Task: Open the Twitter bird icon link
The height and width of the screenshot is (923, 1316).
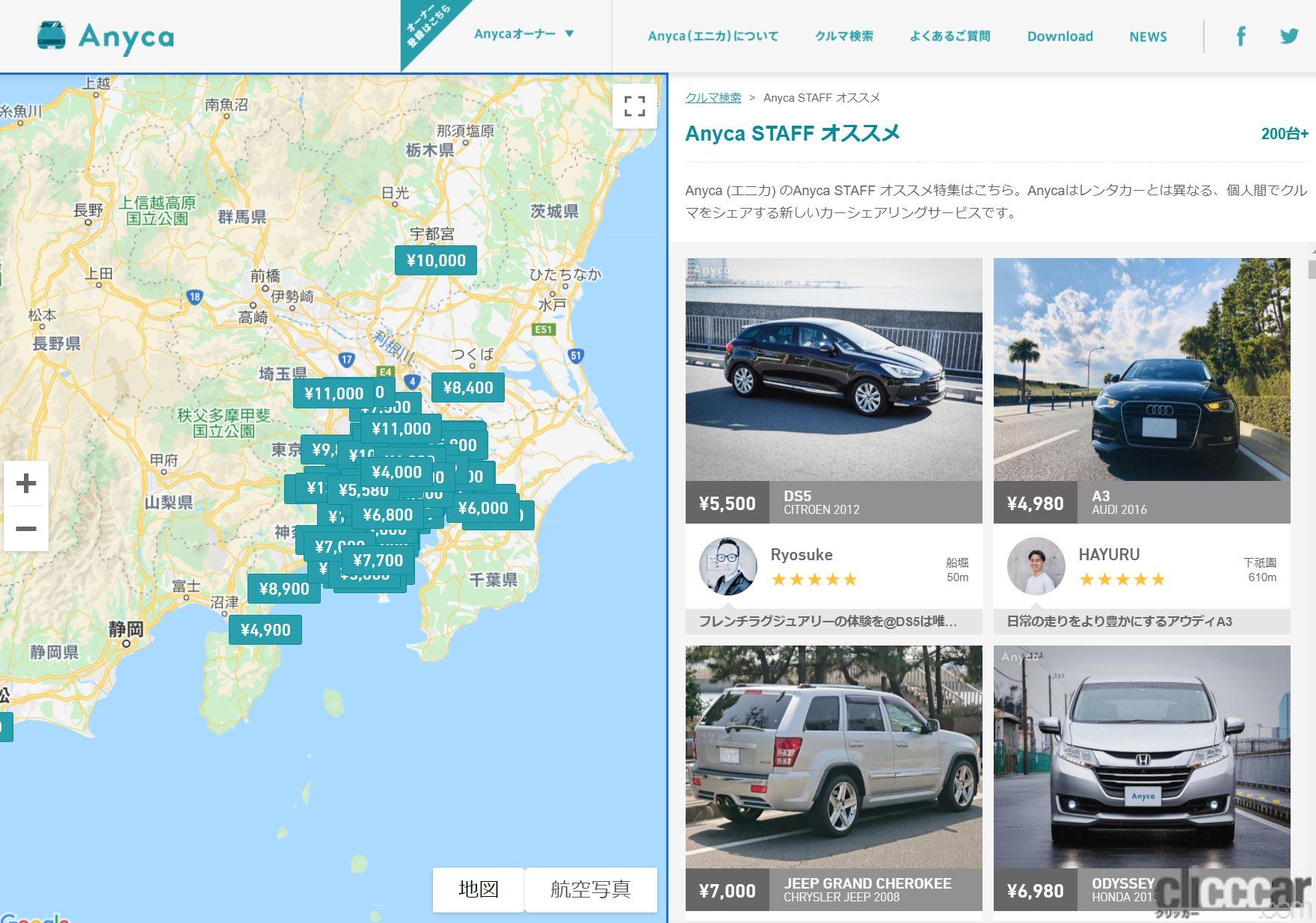Action: point(1289,36)
